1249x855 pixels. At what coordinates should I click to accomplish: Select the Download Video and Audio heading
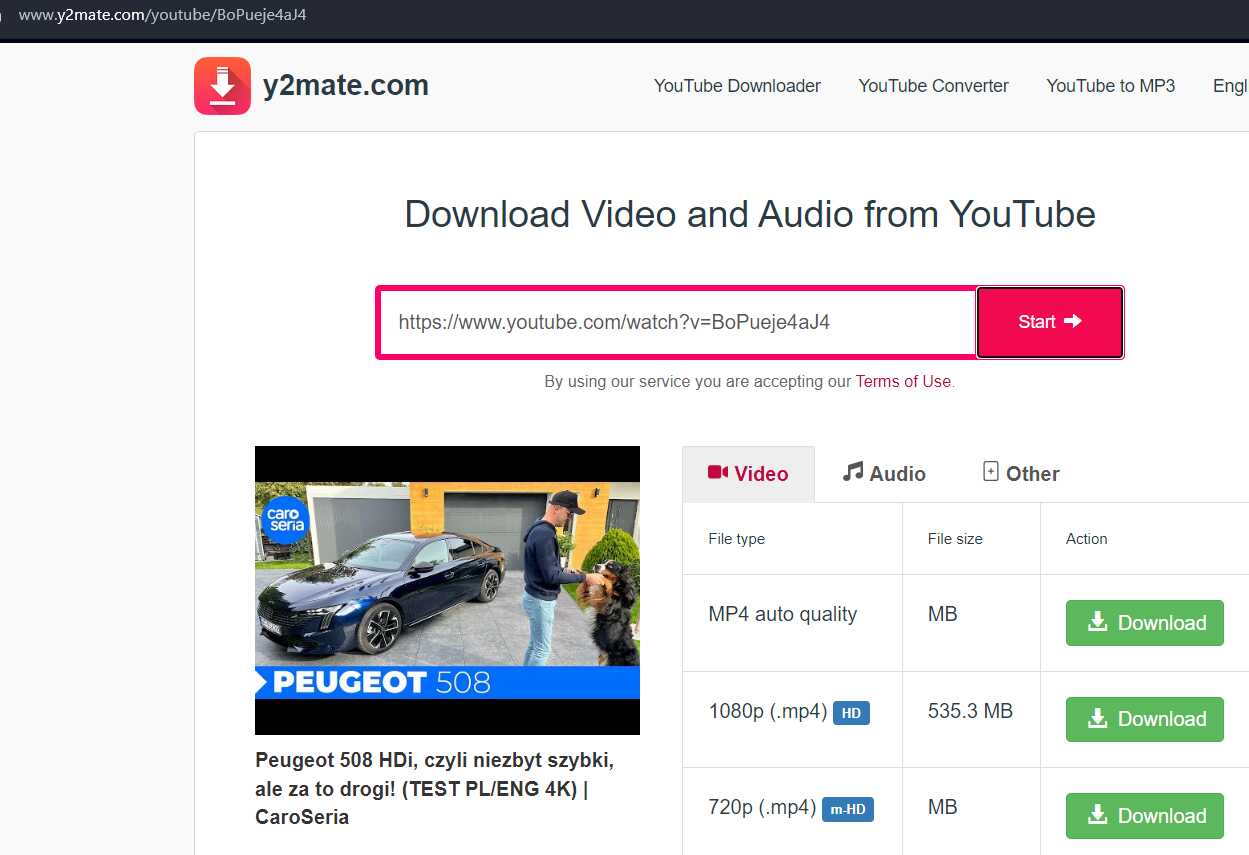point(749,214)
